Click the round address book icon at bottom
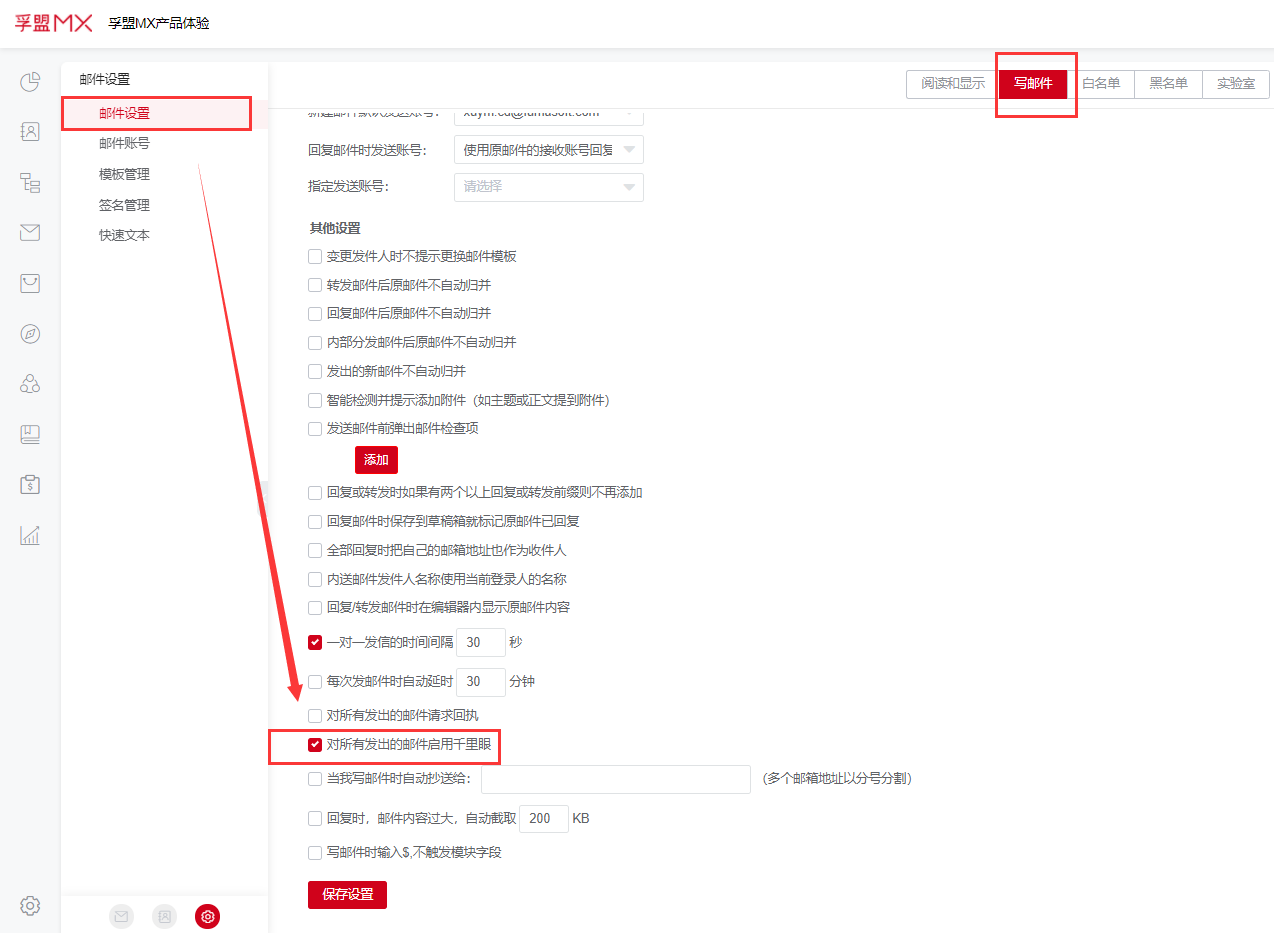The width and height of the screenshot is (1274, 933). pos(164,916)
